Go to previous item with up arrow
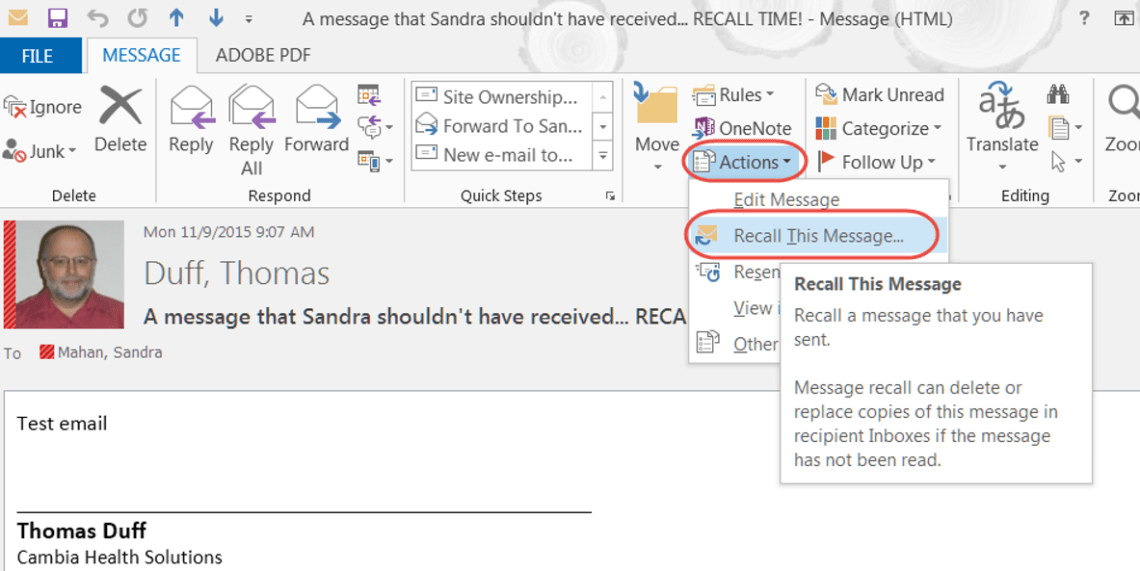The image size is (1140, 571). coord(177,18)
